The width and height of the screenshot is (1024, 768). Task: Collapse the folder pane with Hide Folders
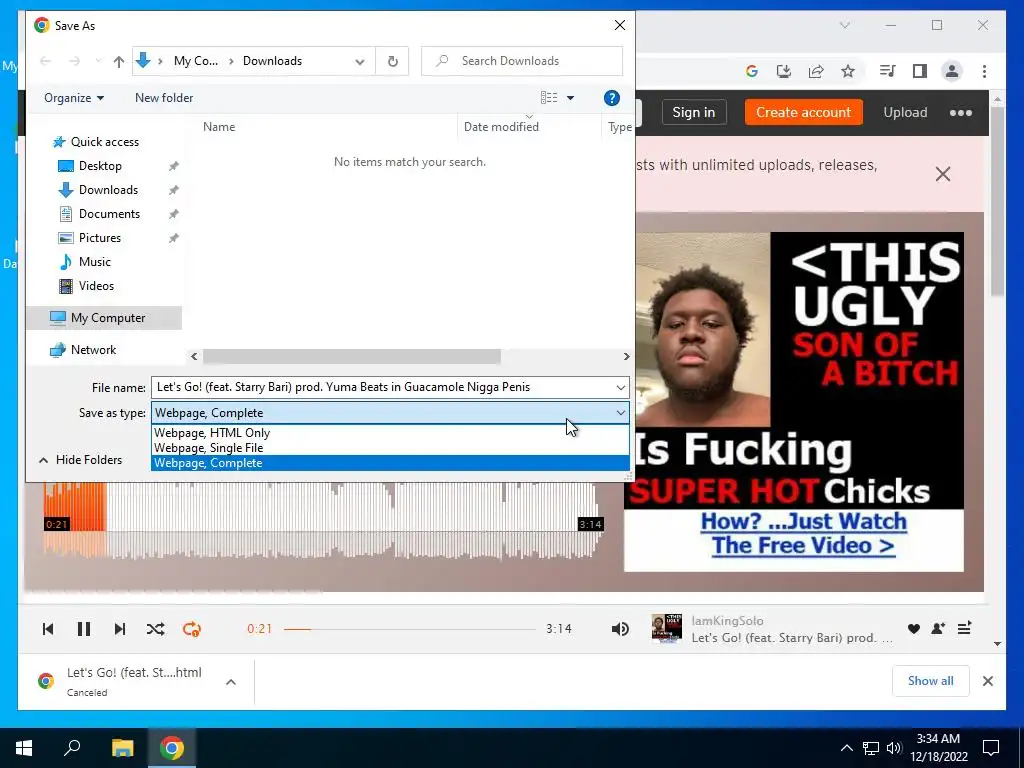click(x=80, y=460)
